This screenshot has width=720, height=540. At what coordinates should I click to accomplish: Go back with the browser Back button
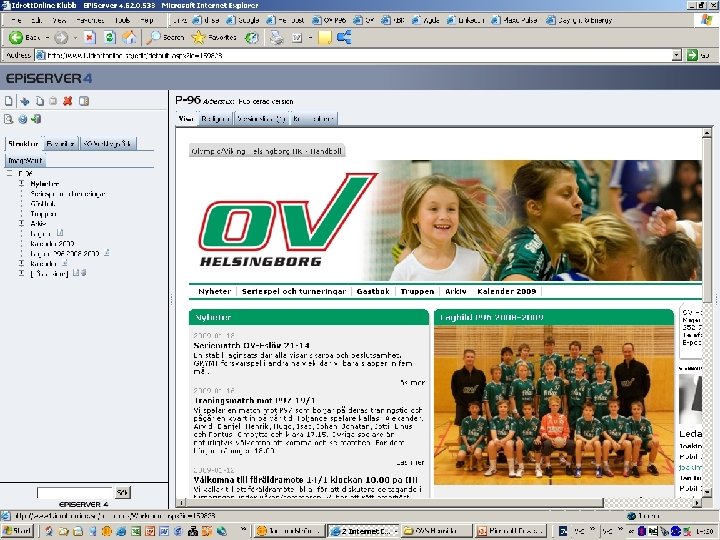(x=25, y=37)
